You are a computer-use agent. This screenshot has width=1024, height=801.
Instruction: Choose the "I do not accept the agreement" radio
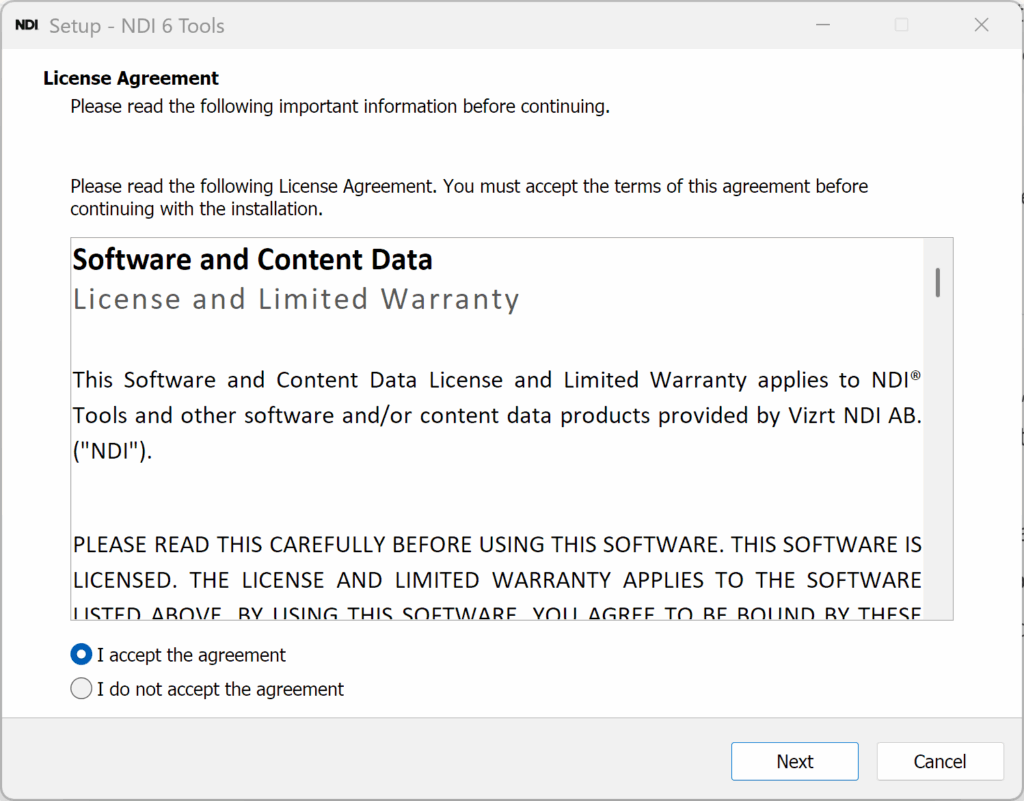(x=81, y=689)
